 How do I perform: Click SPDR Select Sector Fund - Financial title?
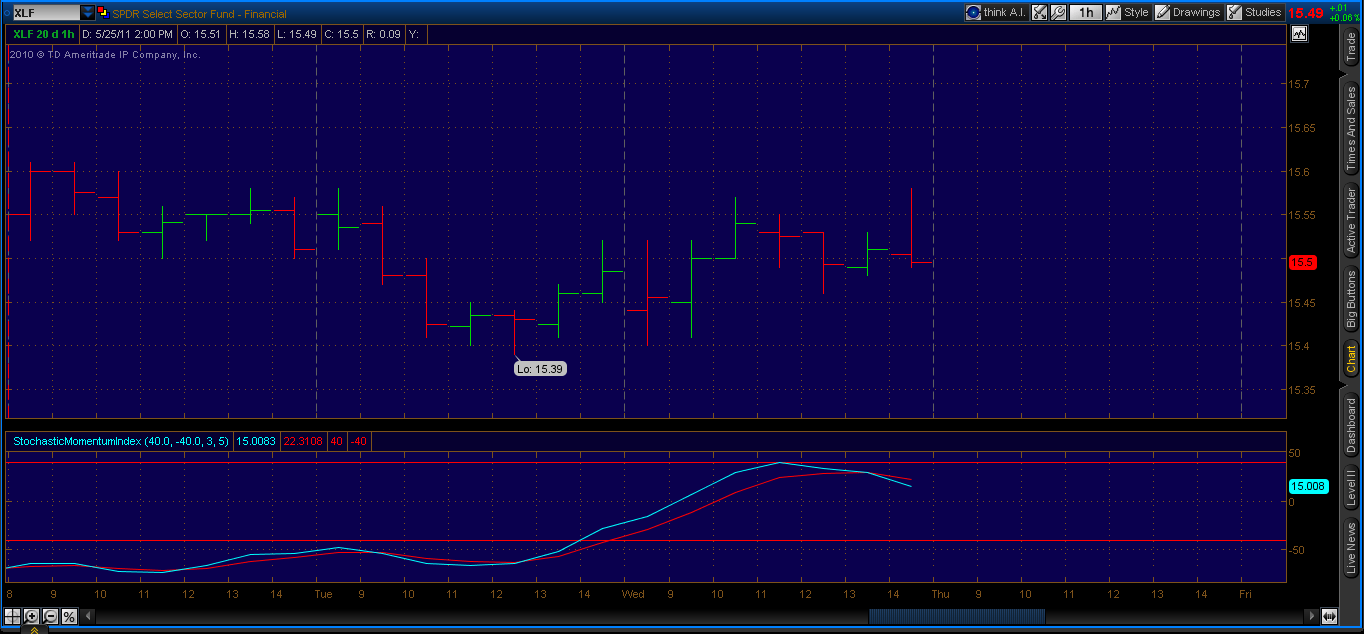[x=199, y=14]
